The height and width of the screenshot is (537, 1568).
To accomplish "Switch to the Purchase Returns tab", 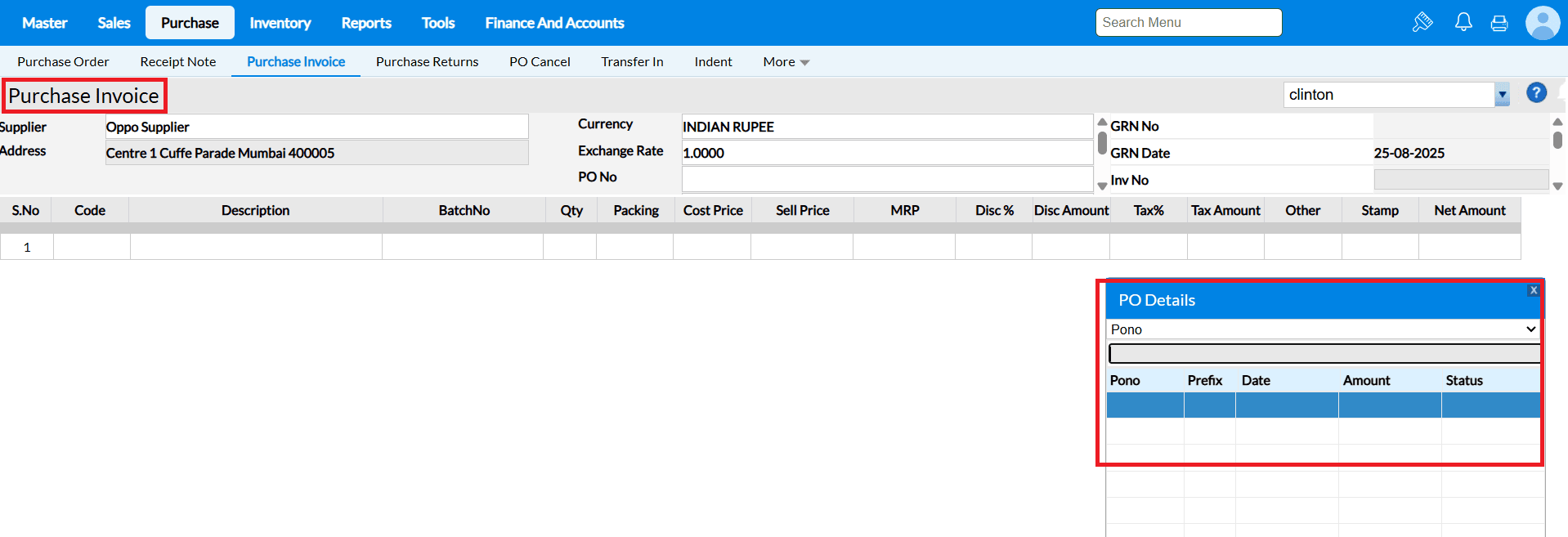I will tap(427, 62).
